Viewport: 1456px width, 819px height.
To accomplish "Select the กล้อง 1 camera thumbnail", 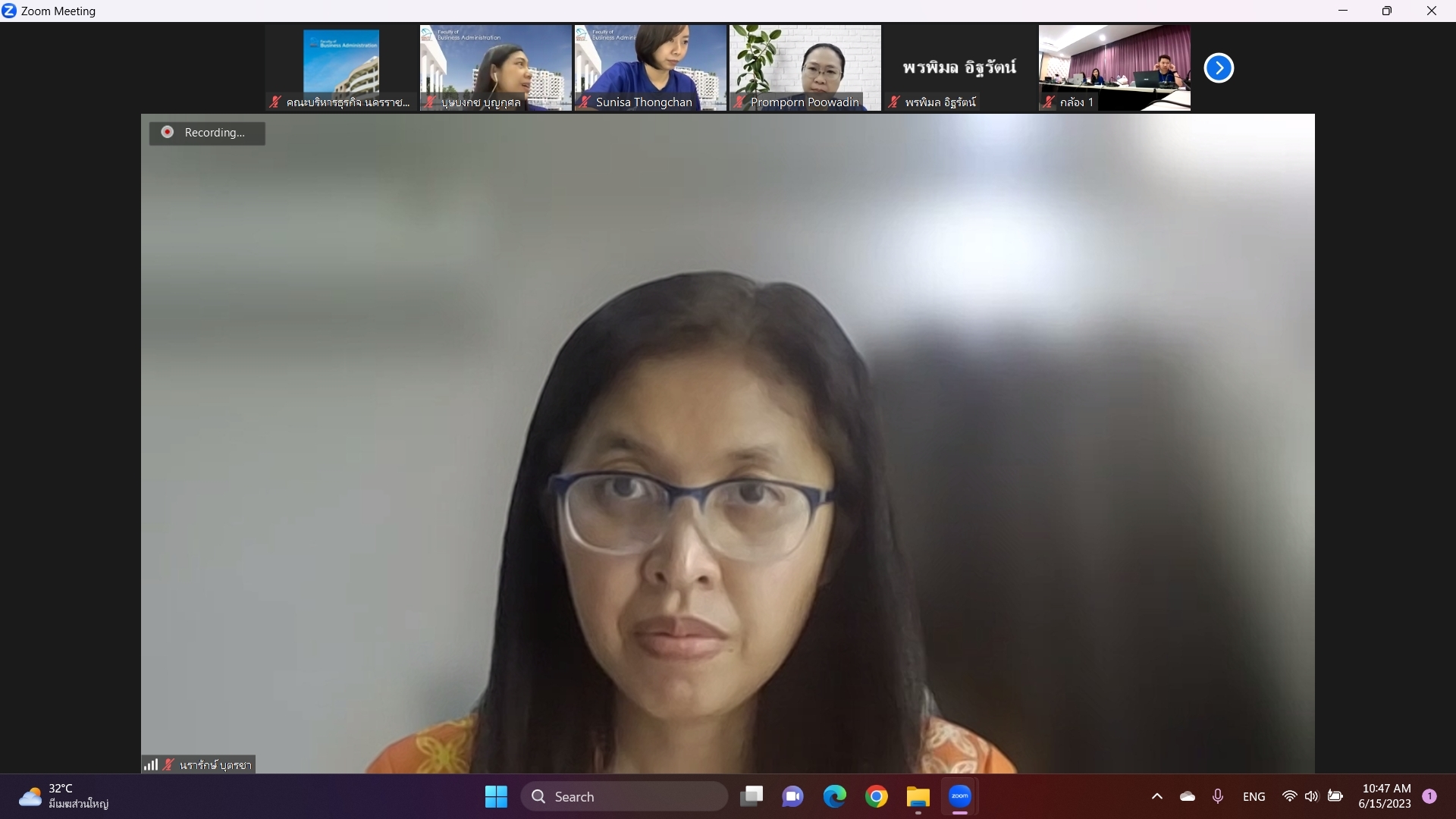I will [x=1115, y=68].
